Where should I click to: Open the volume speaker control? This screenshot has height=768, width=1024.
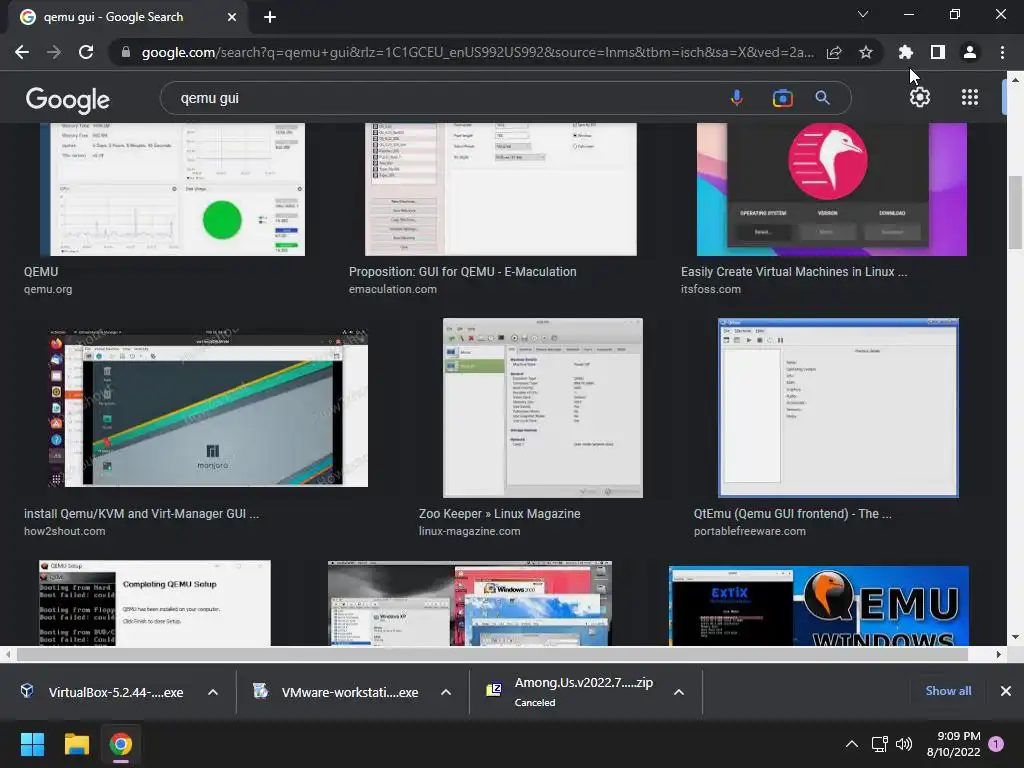coord(904,744)
